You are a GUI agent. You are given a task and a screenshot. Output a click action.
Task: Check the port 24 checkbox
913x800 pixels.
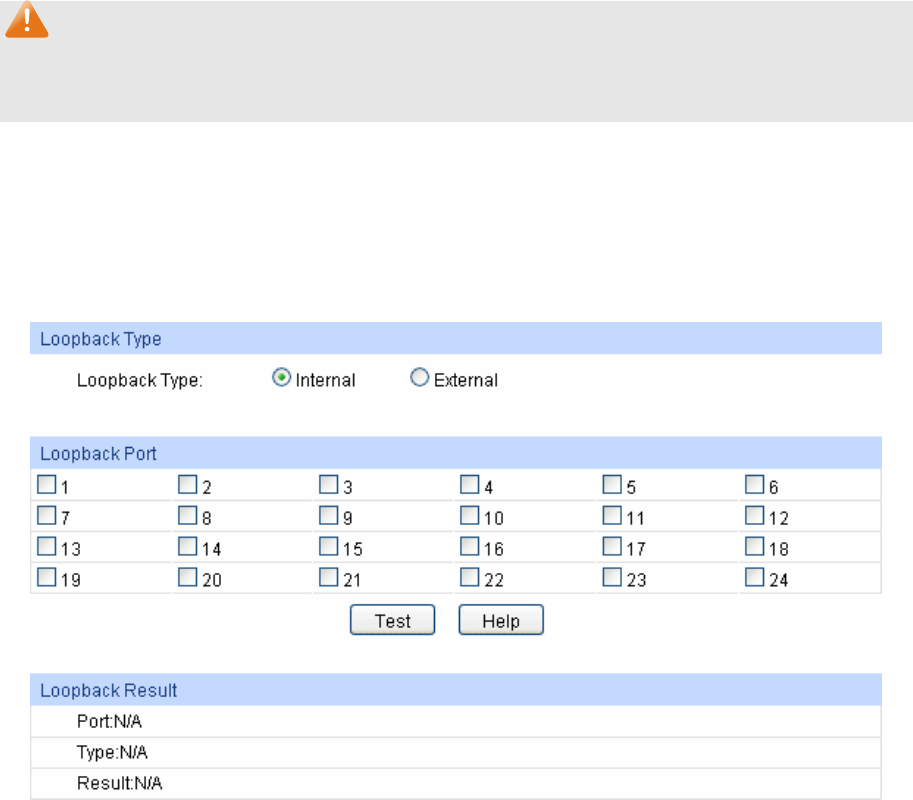[x=755, y=577]
